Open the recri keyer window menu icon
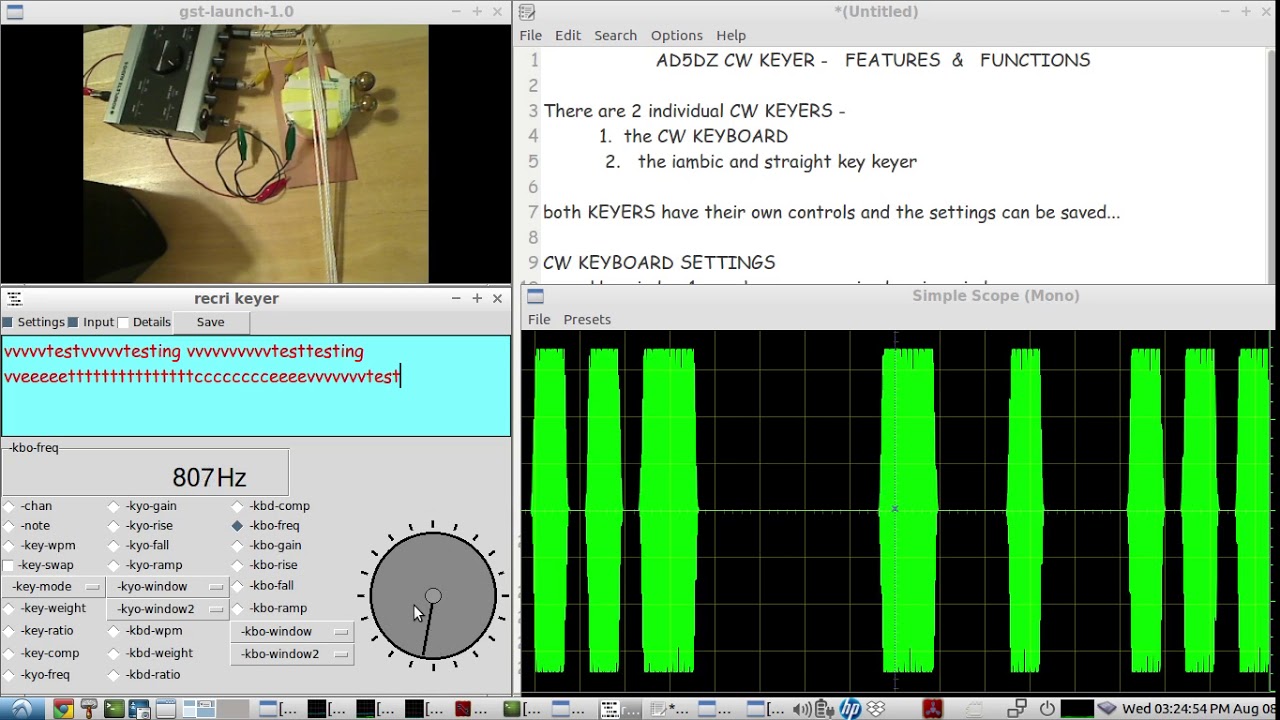The height and width of the screenshot is (720, 1280). click(x=13, y=298)
